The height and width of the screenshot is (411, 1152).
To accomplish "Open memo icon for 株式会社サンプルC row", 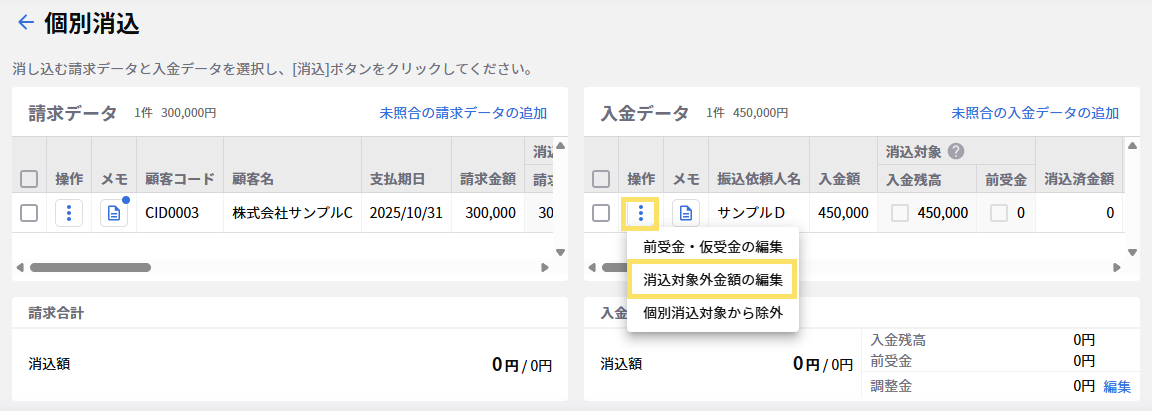I will [114, 213].
